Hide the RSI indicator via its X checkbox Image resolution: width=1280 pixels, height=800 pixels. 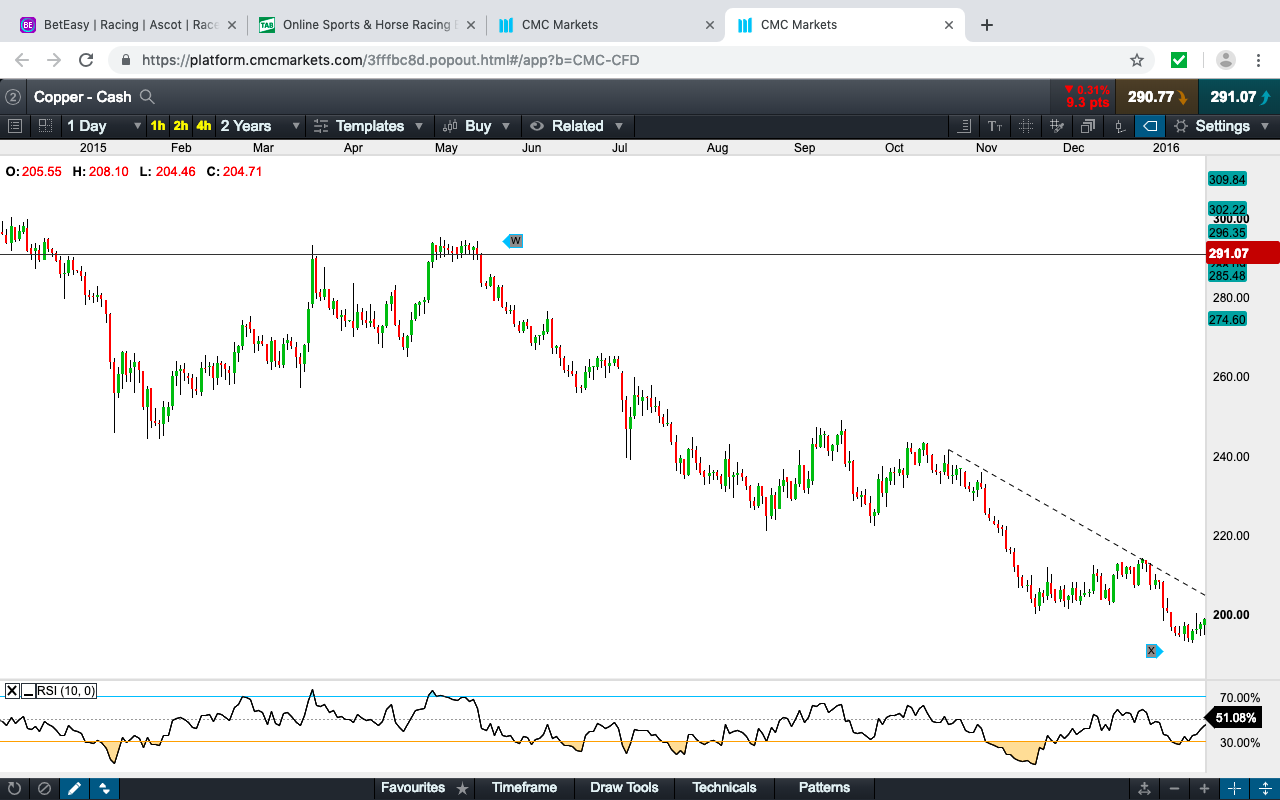click(x=10, y=690)
